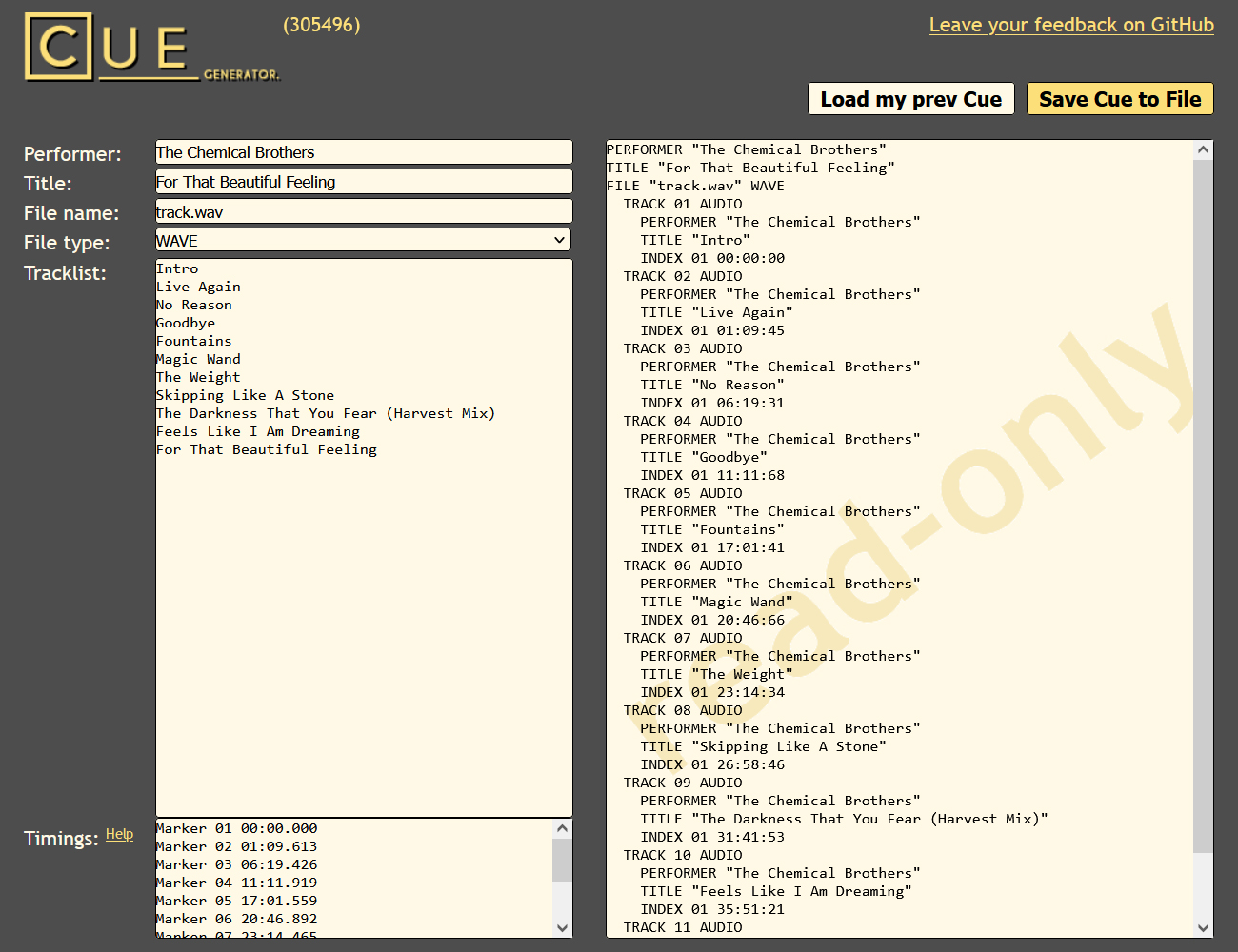
Task: Click the timings box scroll down arrow
Action: pyautogui.click(x=562, y=928)
